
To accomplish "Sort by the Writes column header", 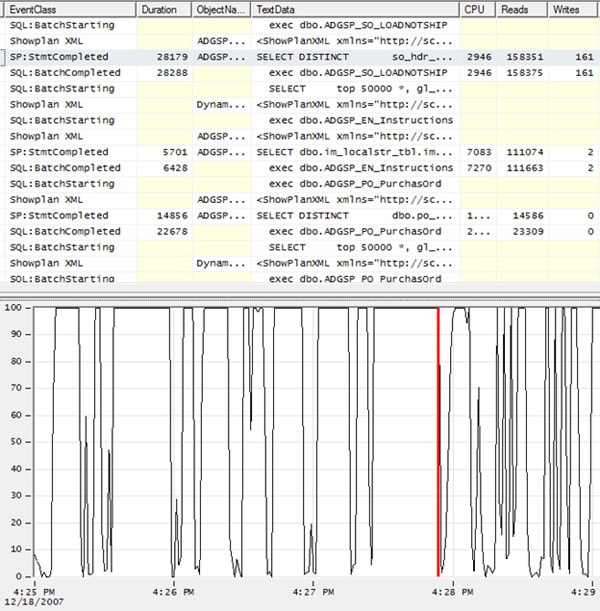I will [574, 10].
